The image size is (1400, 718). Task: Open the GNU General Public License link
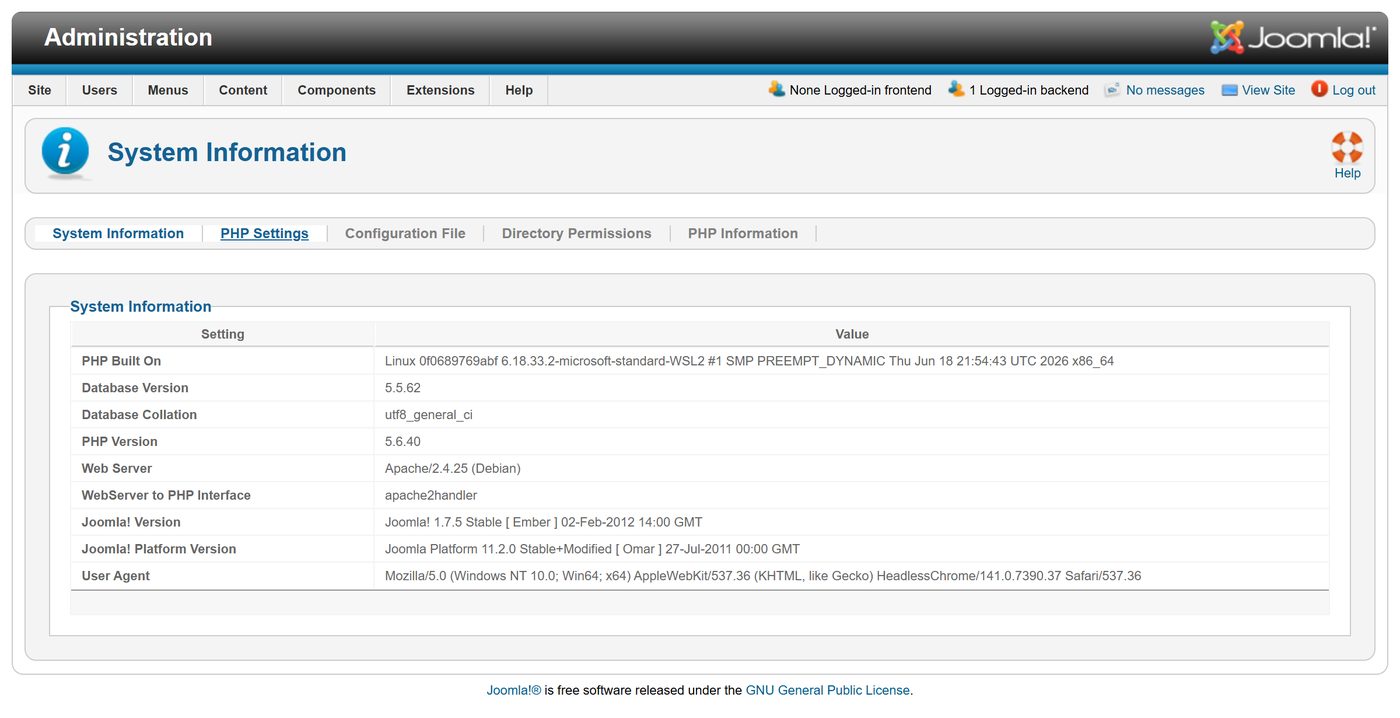(828, 690)
